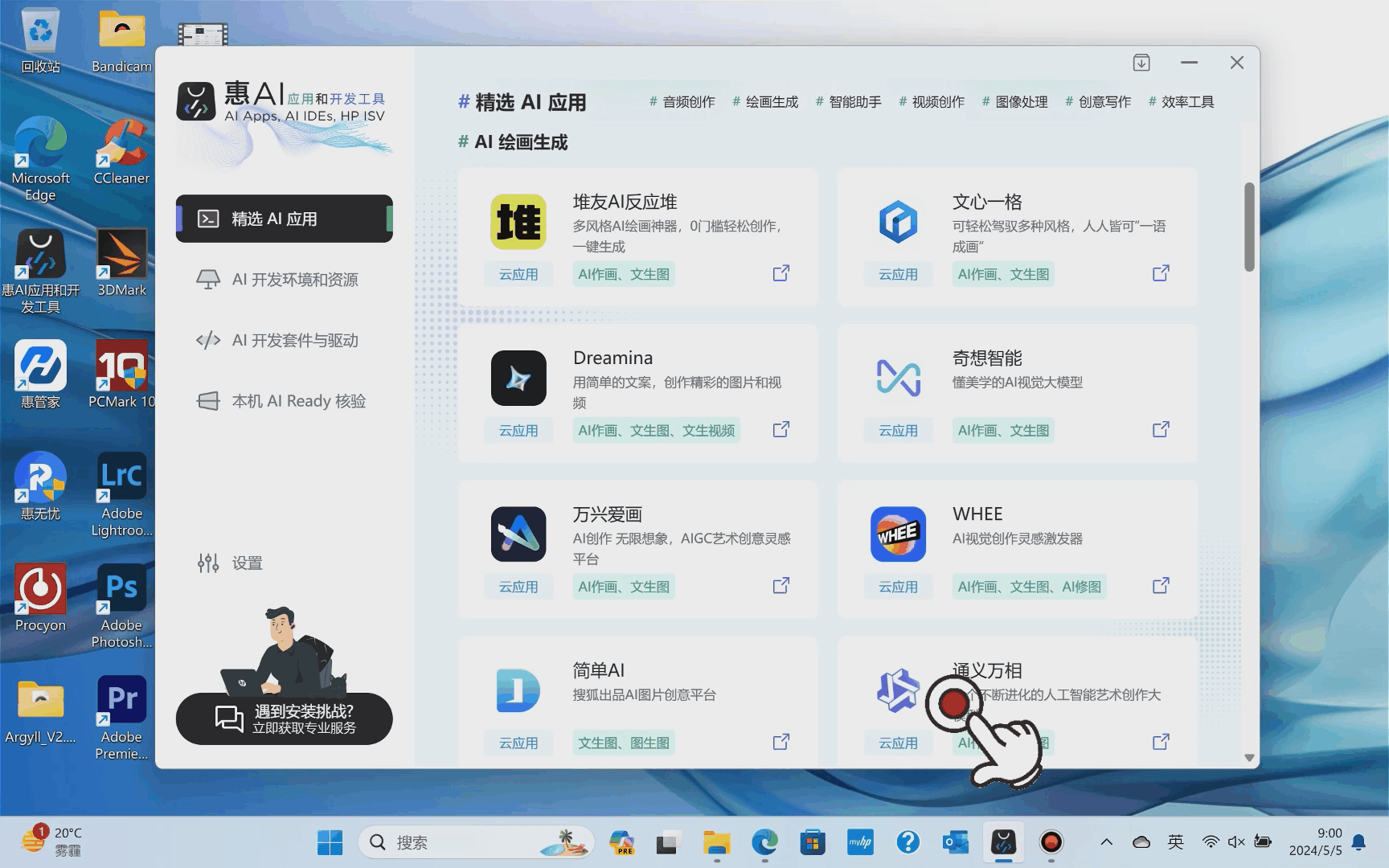Jump to # 效率工具 category
Image resolution: width=1389 pixels, height=868 pixels.
point(1181,102)
